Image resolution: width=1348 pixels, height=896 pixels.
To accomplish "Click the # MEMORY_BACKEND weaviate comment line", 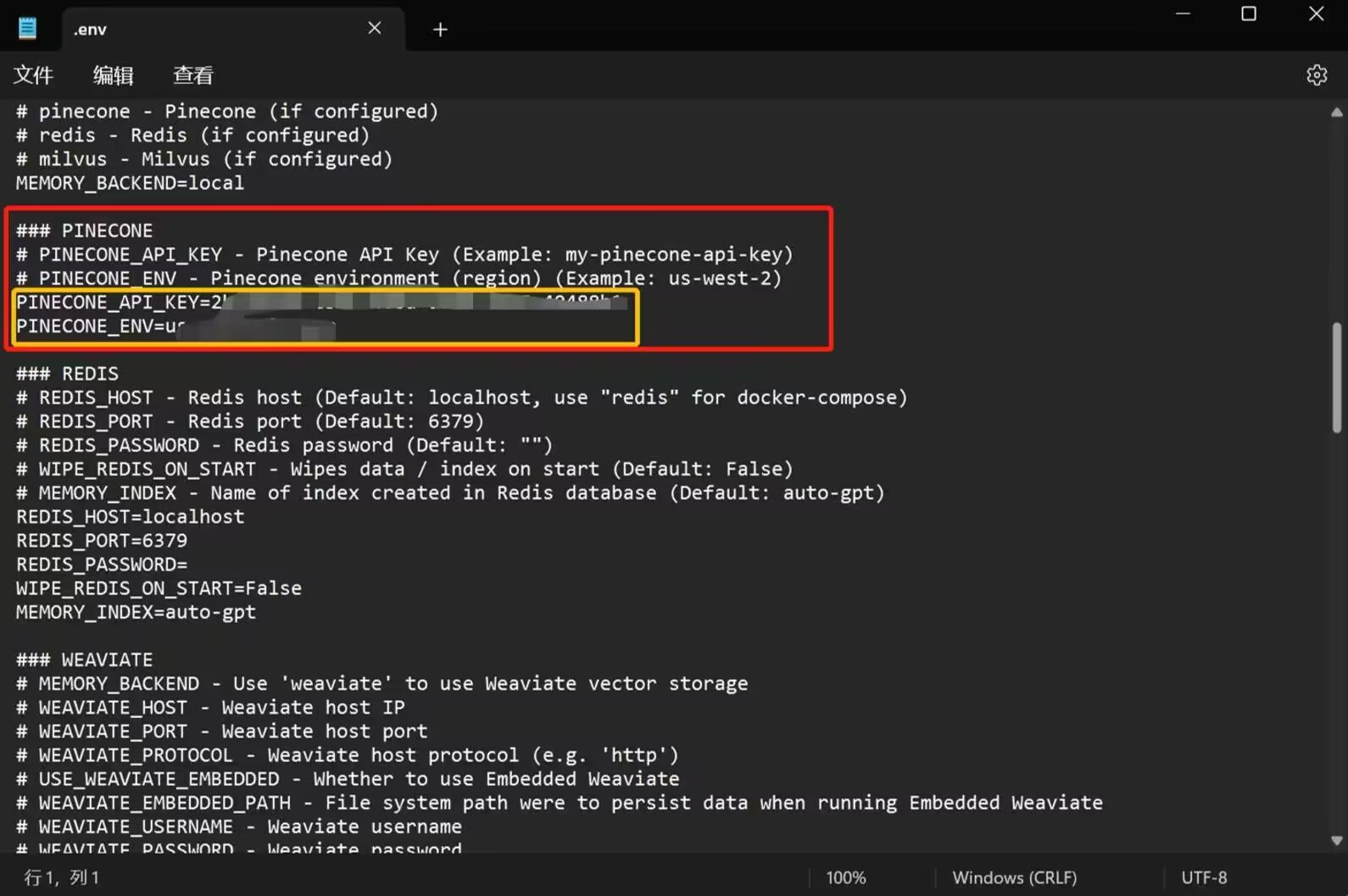I will (382, 684).
